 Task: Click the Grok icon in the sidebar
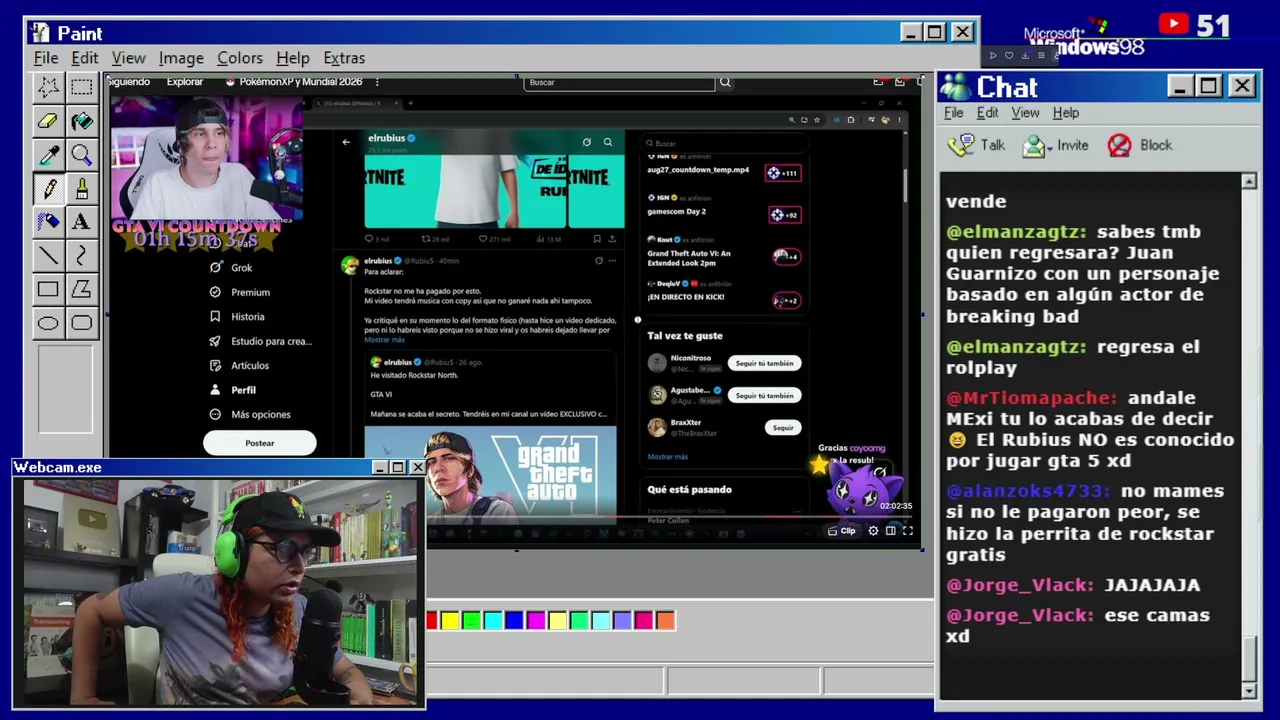[x=215, y=268]
